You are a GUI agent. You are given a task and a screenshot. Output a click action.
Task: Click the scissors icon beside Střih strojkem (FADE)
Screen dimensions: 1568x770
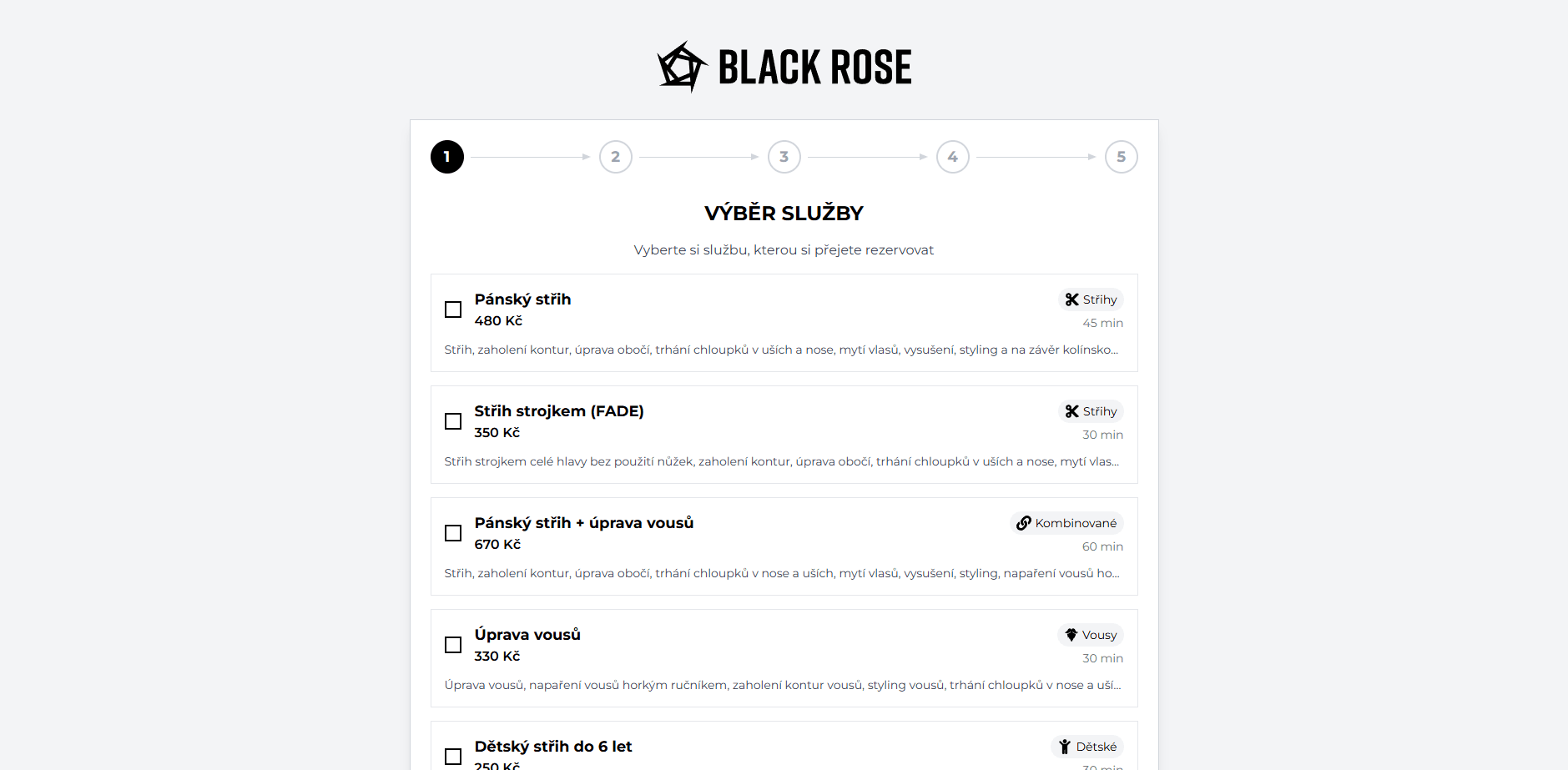coord(1073,410)
